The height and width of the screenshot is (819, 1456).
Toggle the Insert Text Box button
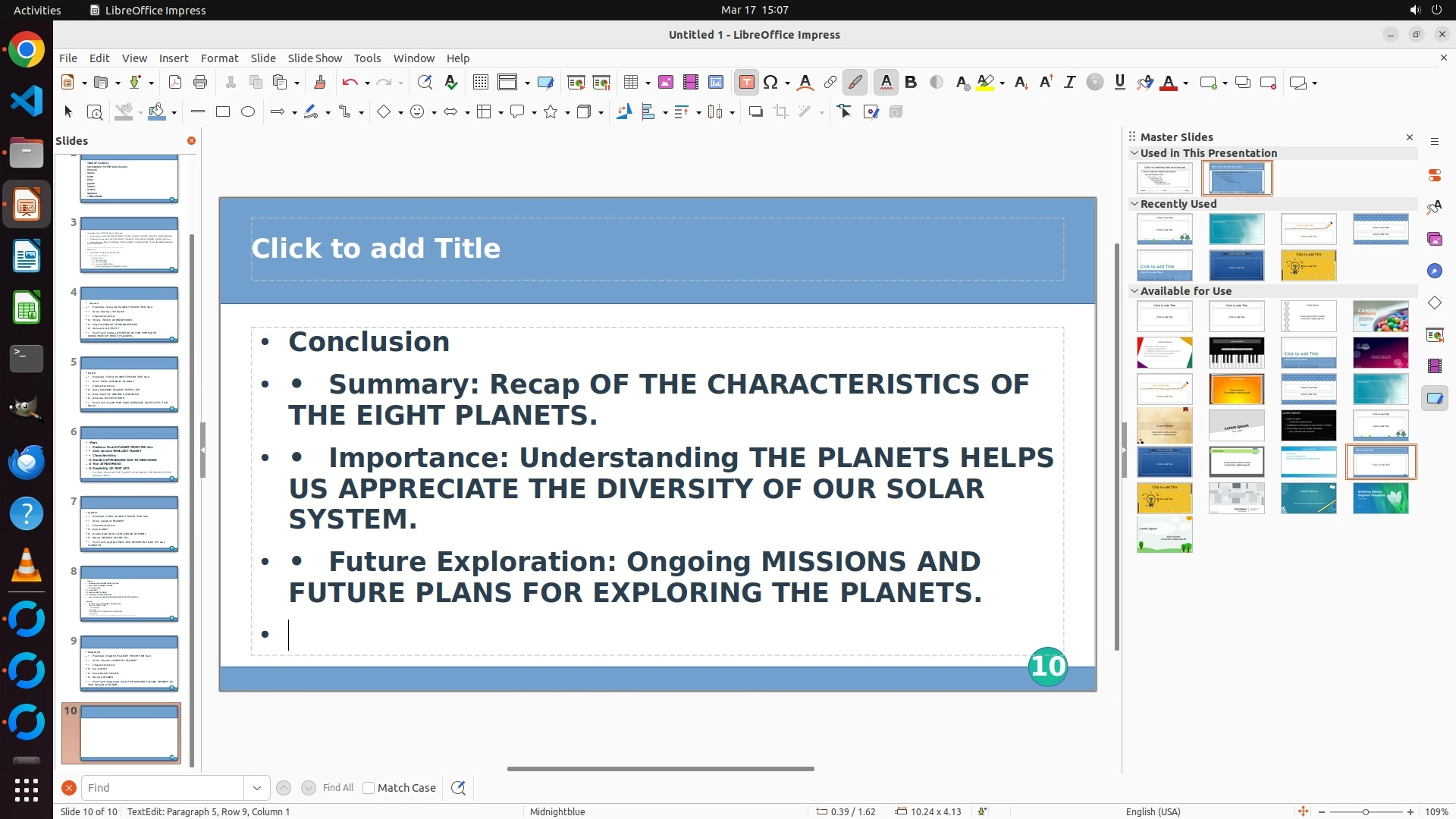click(x=746, y=83)
